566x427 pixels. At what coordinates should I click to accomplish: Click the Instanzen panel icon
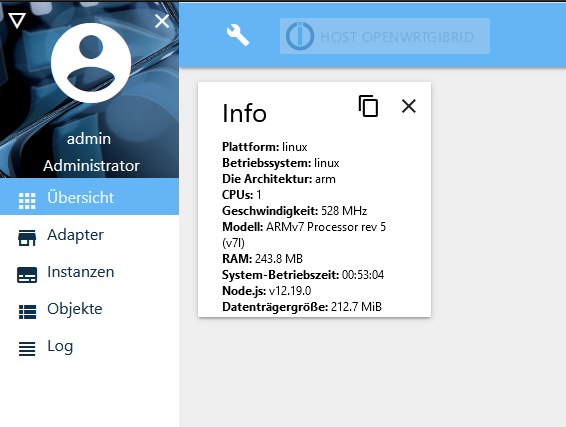coord(27,275)
